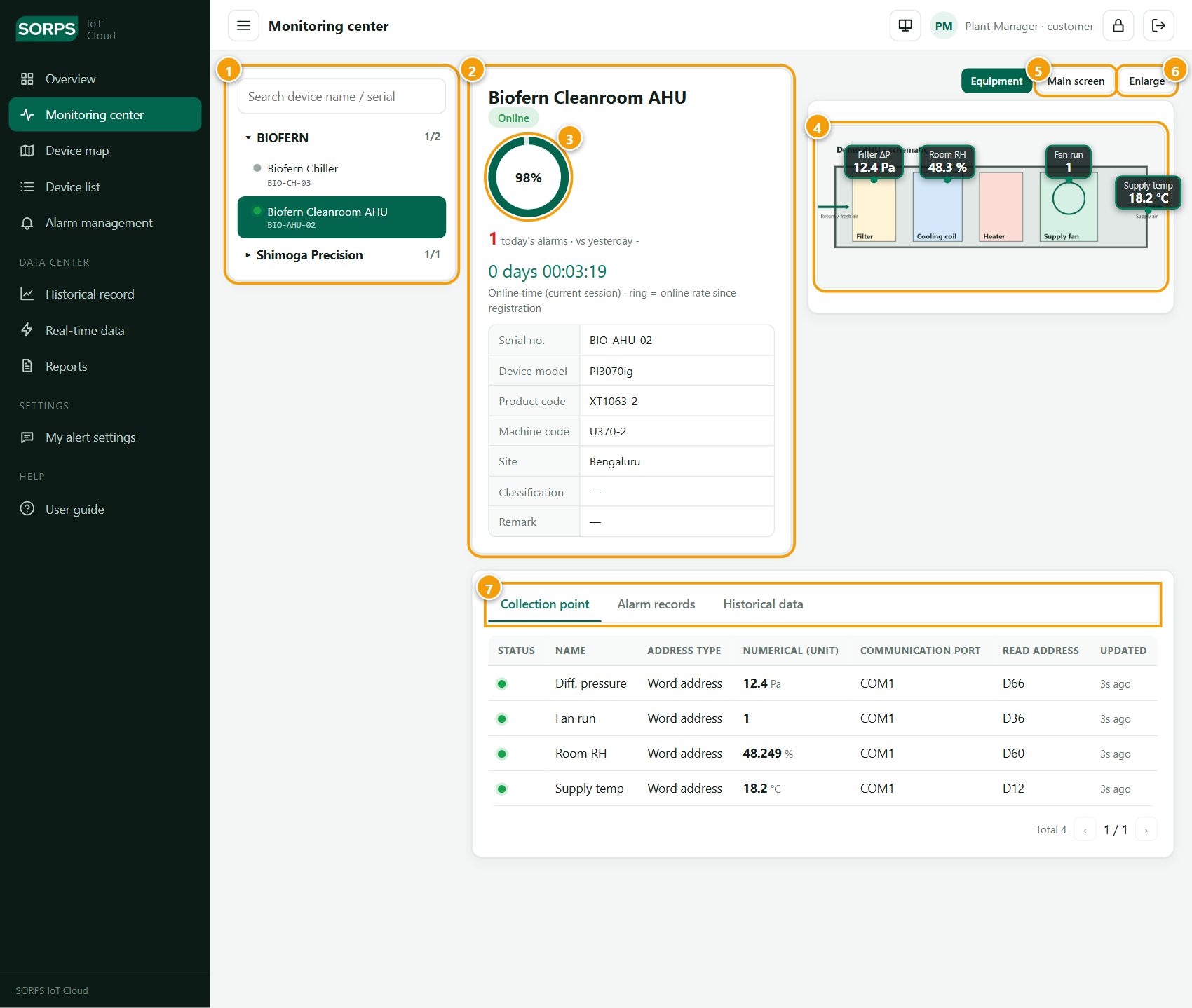Open Reports page
Screen dimensions: 1192x1008
point(105,367)
